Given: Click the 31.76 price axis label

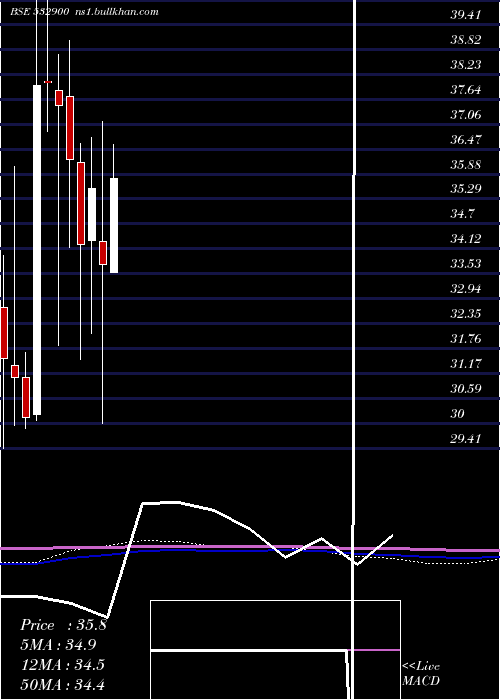Looking at the screenshot, I should 465,339.
